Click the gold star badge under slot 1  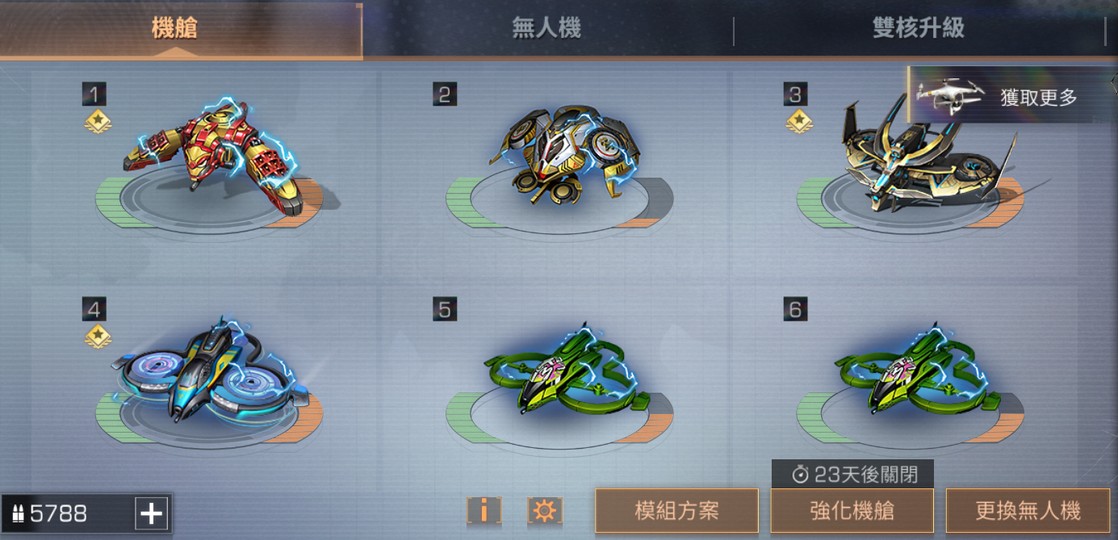pyautogui.click(x=97, y=122)
